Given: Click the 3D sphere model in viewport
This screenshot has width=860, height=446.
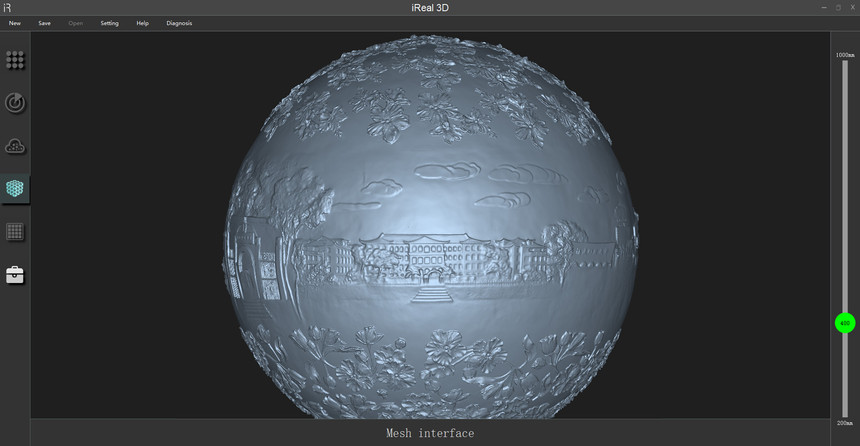Looking at the screenshot, I should [x=431, y=227].
